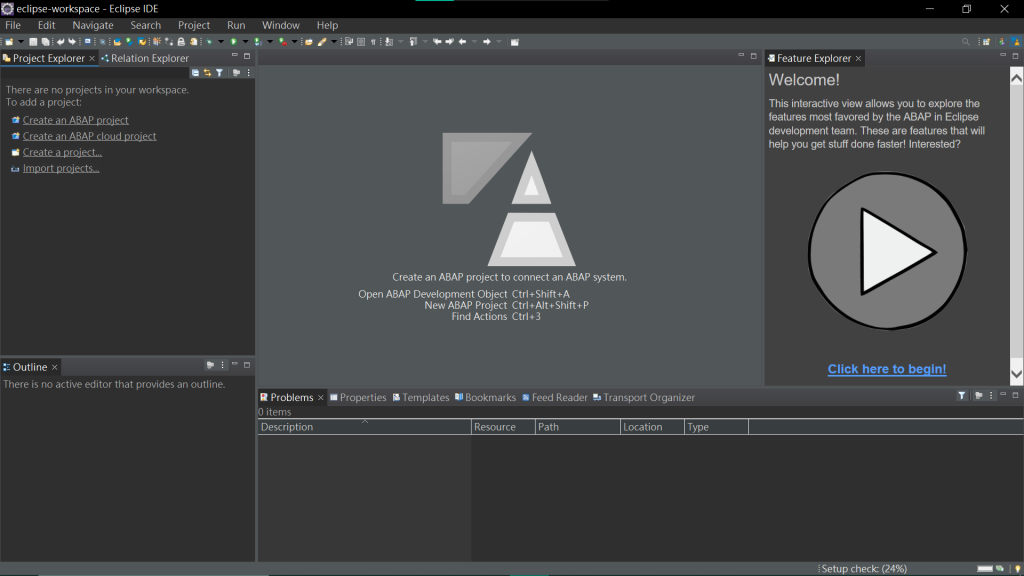Click the large play button in Feature Explorer
Viewport: 1024px width, 576px height.
pos(887,251)
